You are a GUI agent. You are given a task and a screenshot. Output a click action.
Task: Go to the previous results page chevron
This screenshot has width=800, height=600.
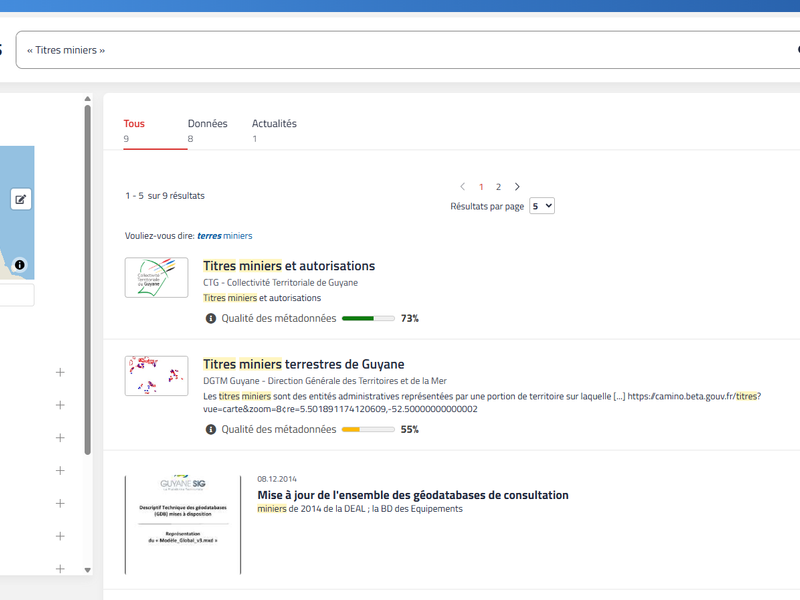click(x=463, y=187)
